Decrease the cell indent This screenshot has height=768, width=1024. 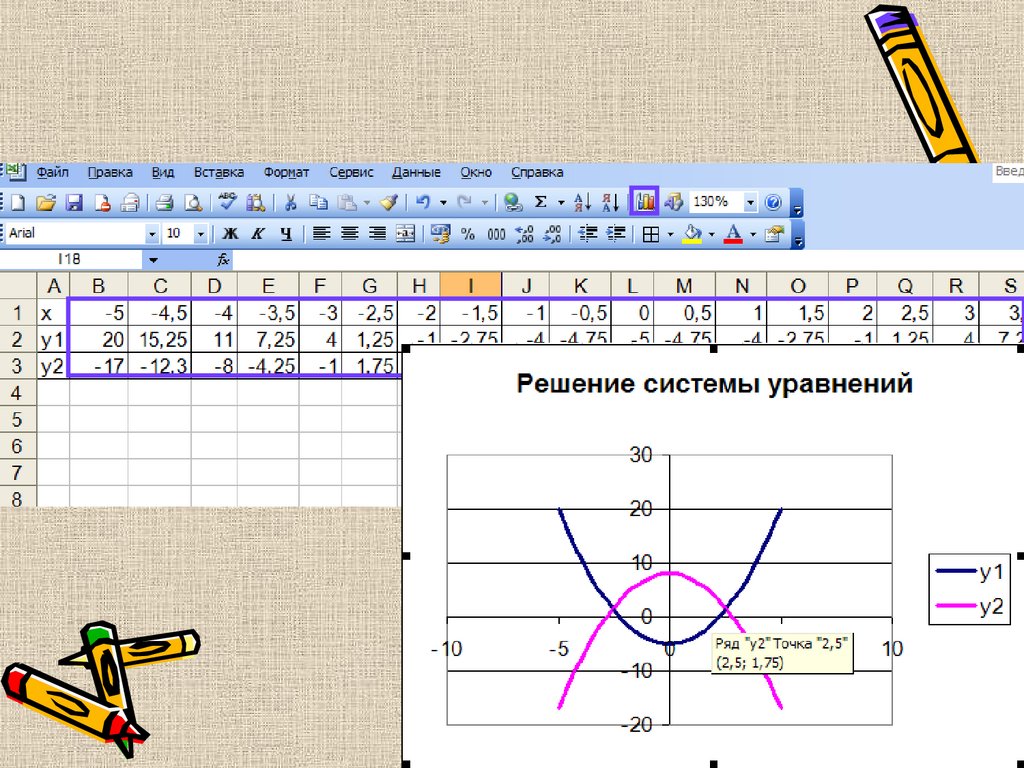[588, 234]
